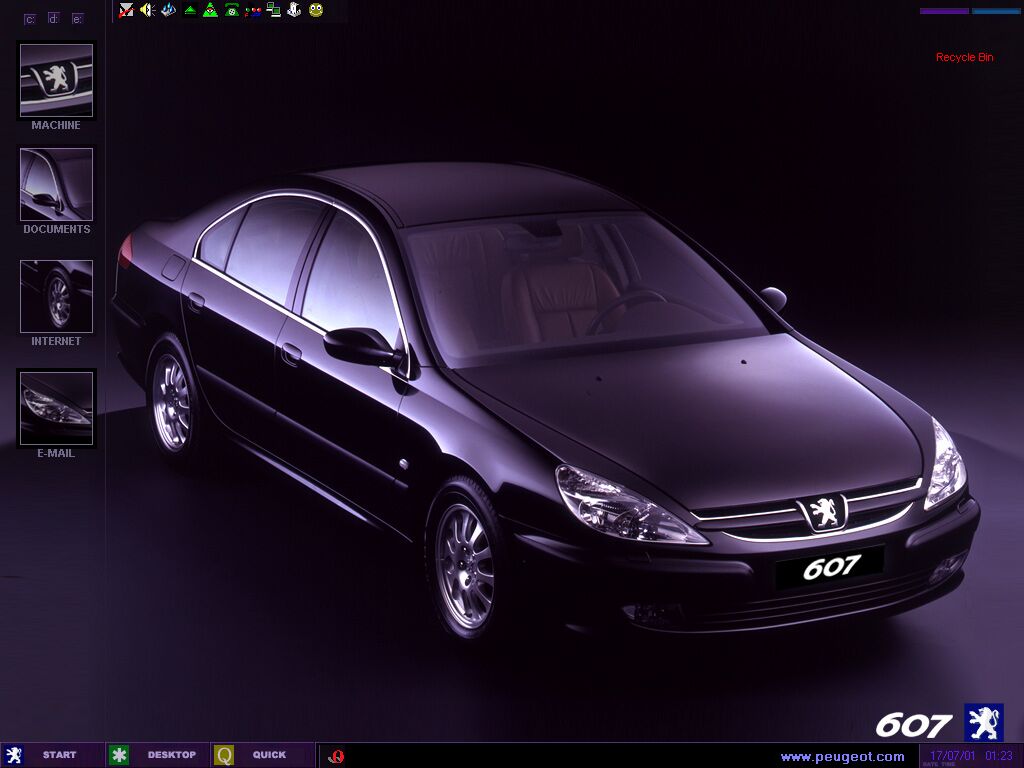Open the d: drive shortcut
The width and height of the screenshot is (1024, 768).
(x=54, y=18)
